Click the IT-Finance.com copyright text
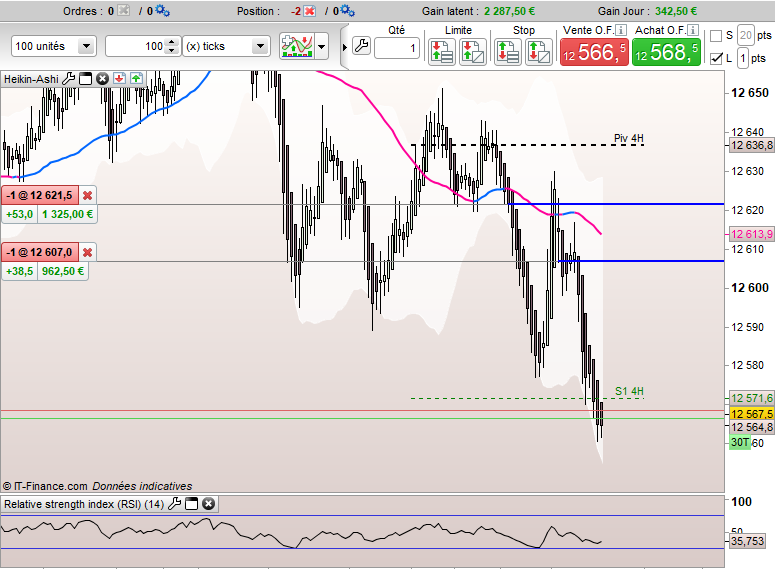The image size is (775, 569). (45, 486)
